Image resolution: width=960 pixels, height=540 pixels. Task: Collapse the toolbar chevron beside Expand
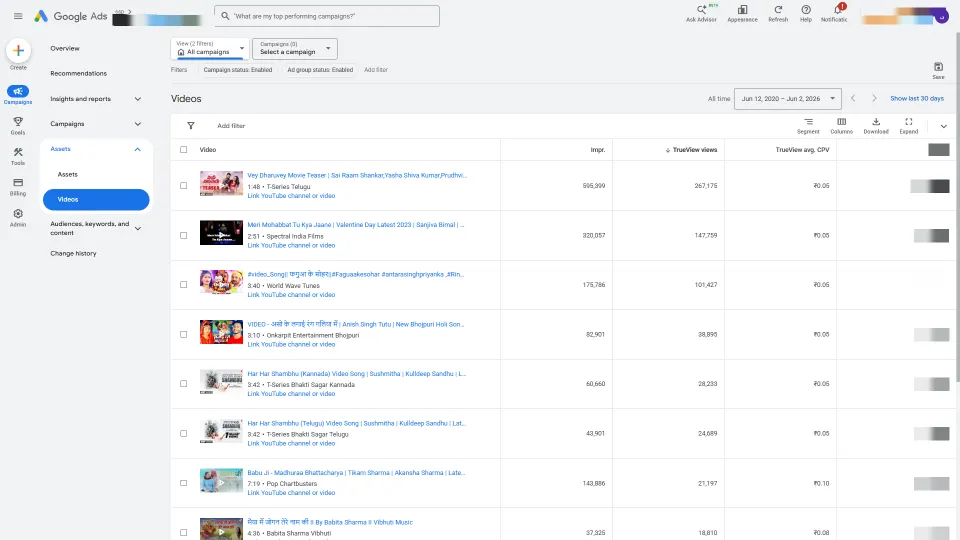[x=943, y=126]
